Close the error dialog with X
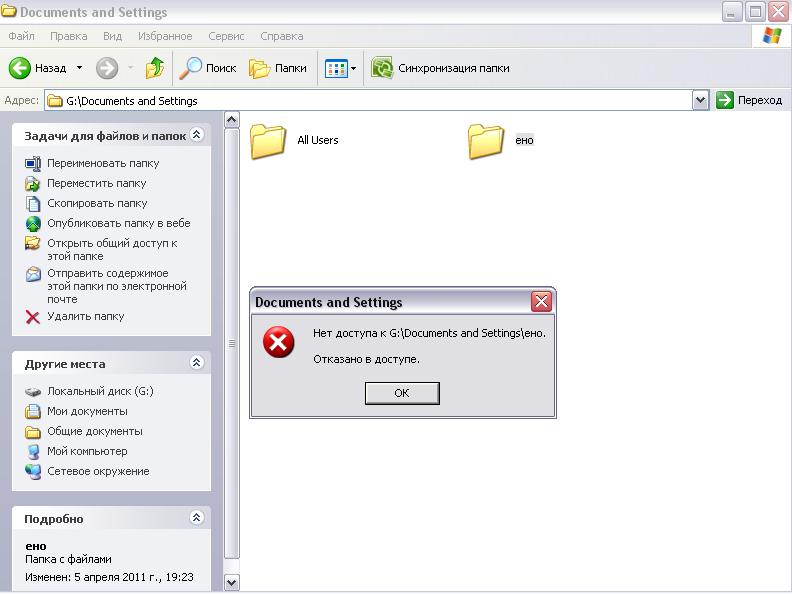Screen dimensions: 792x594 point(541,302)
